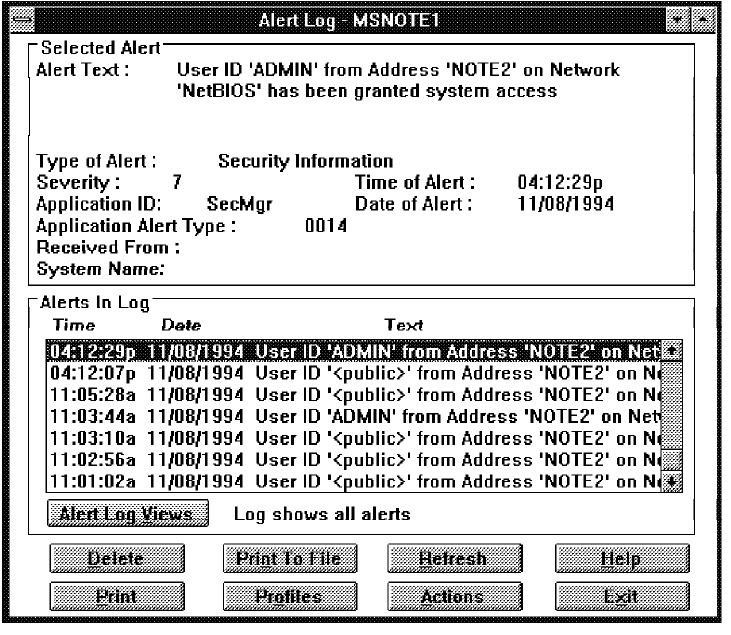Click the 'Security Information' alert type value
731x635 pixels.
pos(306,161)
